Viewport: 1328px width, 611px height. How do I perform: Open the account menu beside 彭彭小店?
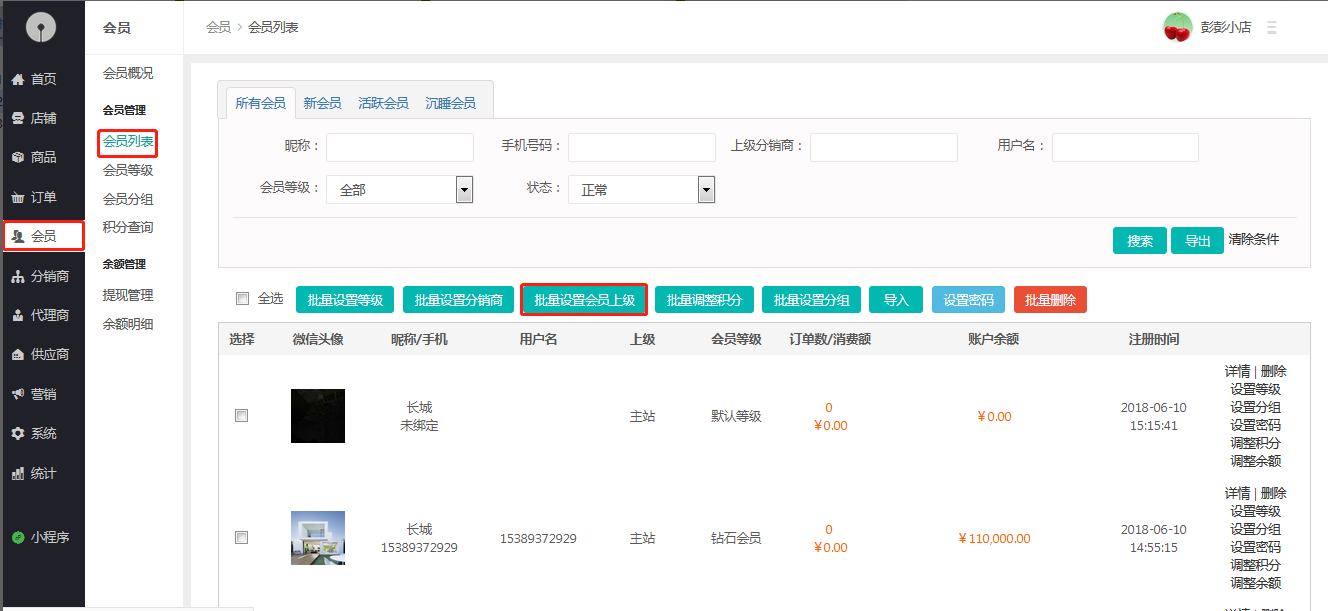click(x=1271, y=28)
